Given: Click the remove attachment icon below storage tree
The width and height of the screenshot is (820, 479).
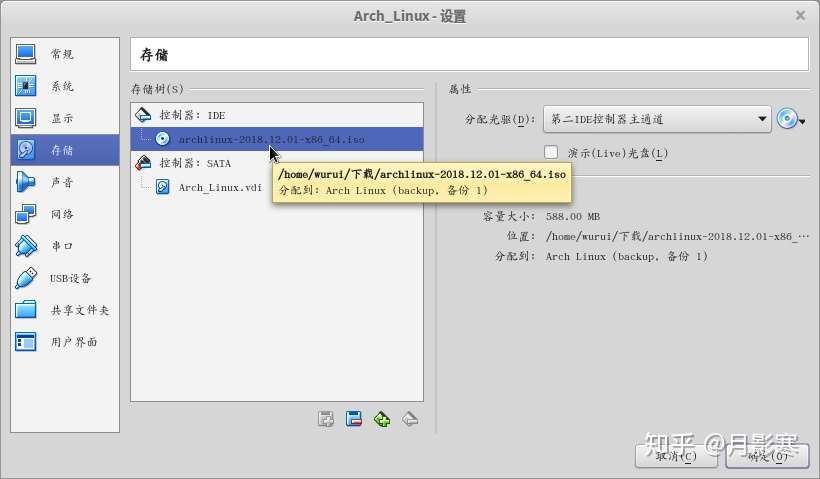Looking at the screenshot, I should (x=410, y=419).
